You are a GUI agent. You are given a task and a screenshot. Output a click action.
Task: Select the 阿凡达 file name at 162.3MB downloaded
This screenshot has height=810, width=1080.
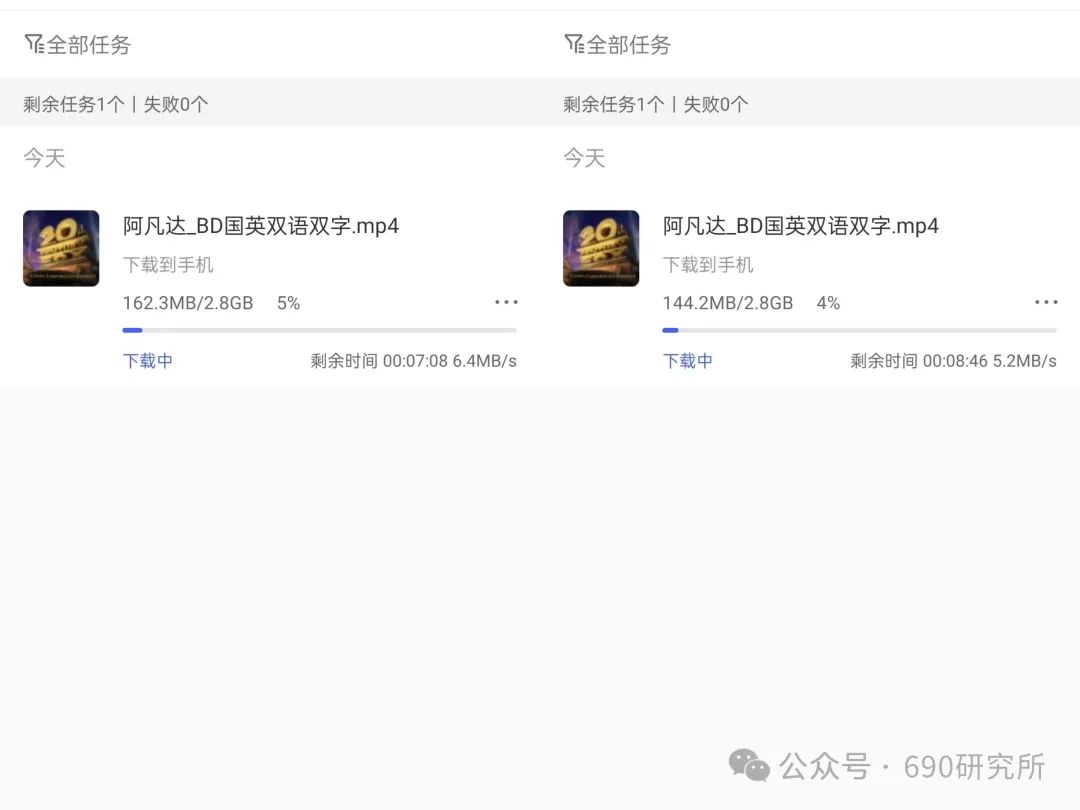pyautogui.click(x=261, y=226)
